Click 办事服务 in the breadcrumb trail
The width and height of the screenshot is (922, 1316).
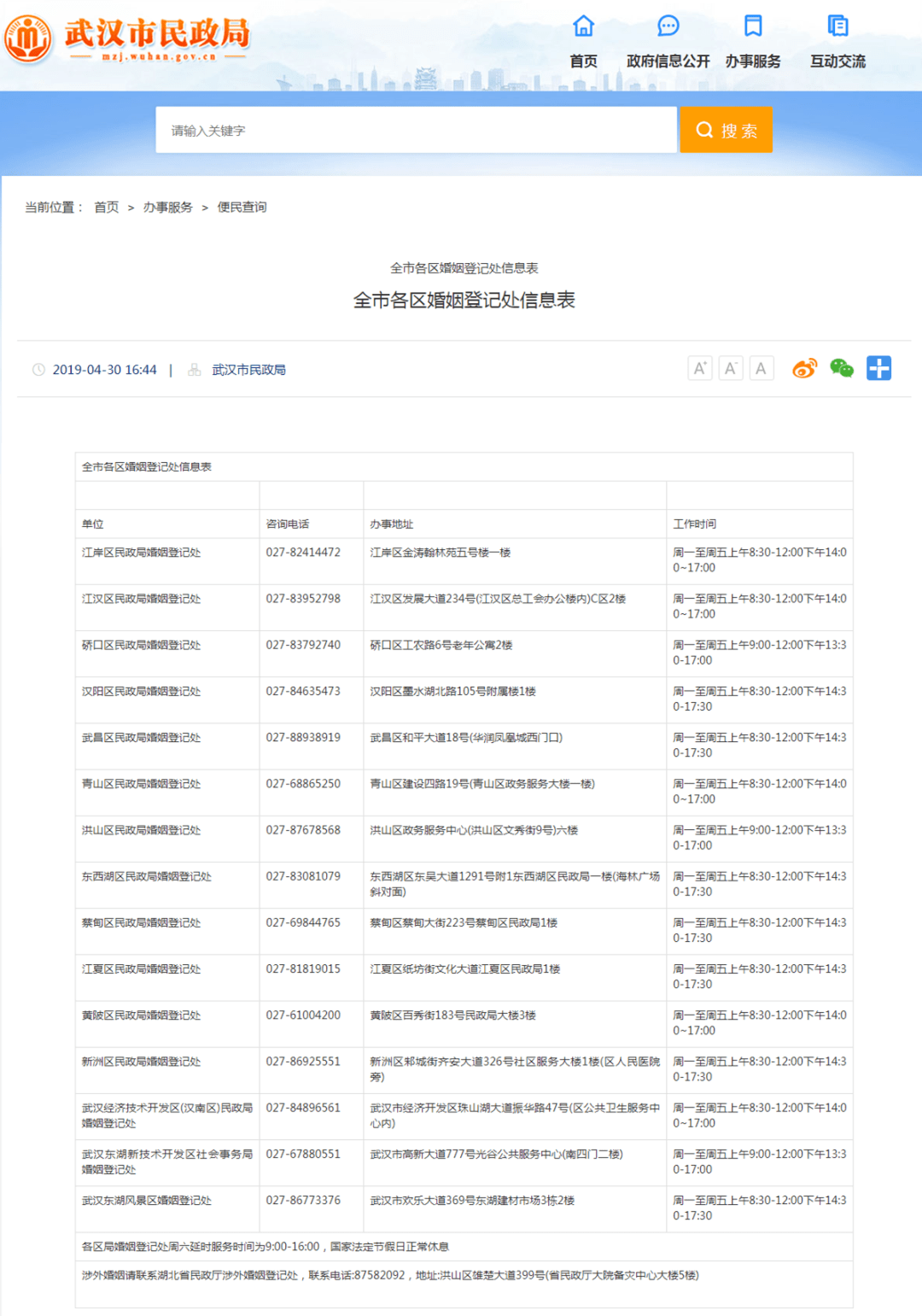[x=167, y=207]
